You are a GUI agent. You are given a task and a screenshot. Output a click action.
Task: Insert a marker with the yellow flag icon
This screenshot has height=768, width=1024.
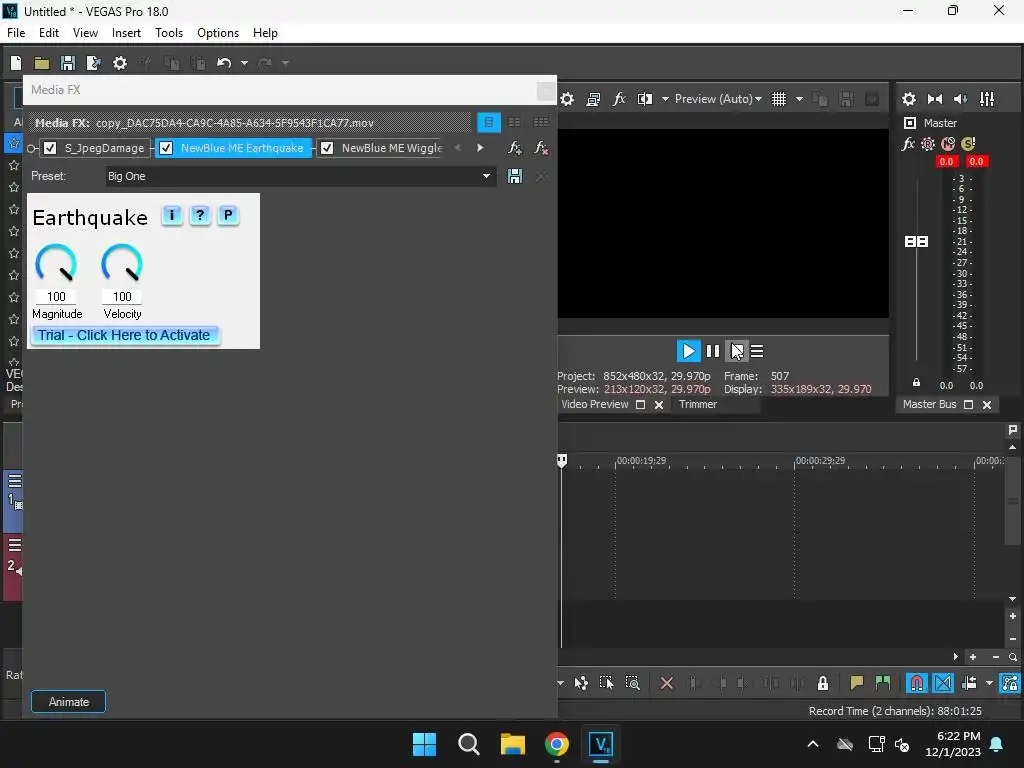(x=857, y=683)
